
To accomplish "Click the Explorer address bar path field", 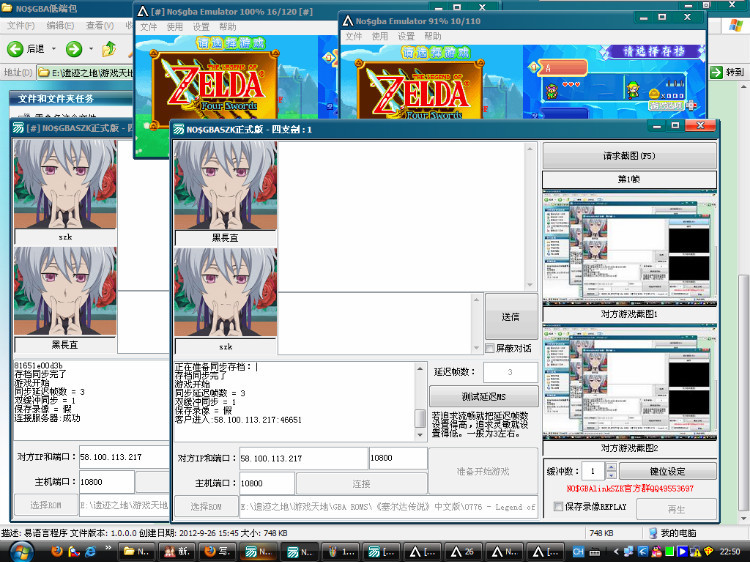I will tap(86, 73).
